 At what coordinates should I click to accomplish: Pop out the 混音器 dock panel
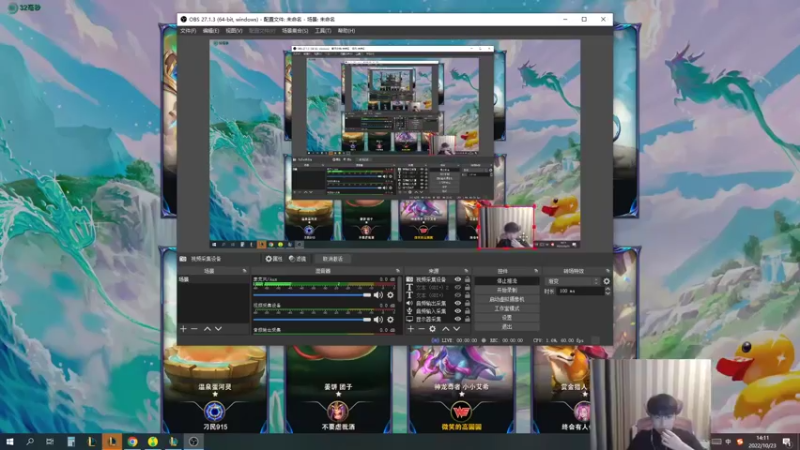[x=397, y=271]
